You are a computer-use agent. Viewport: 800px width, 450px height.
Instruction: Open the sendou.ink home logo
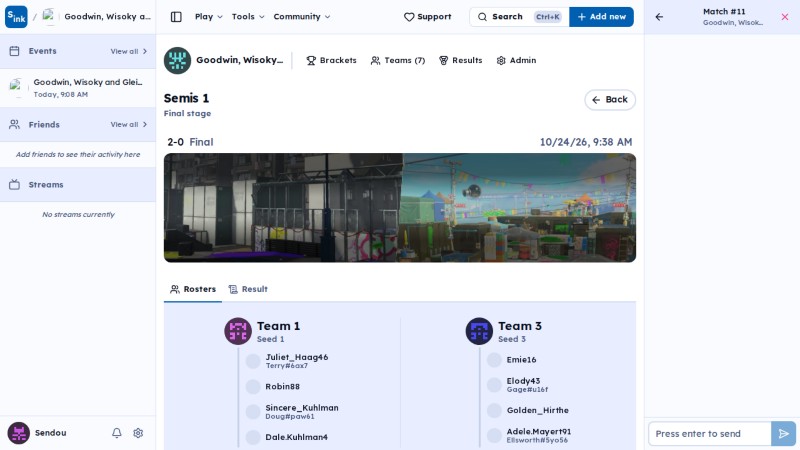(16, 17)
